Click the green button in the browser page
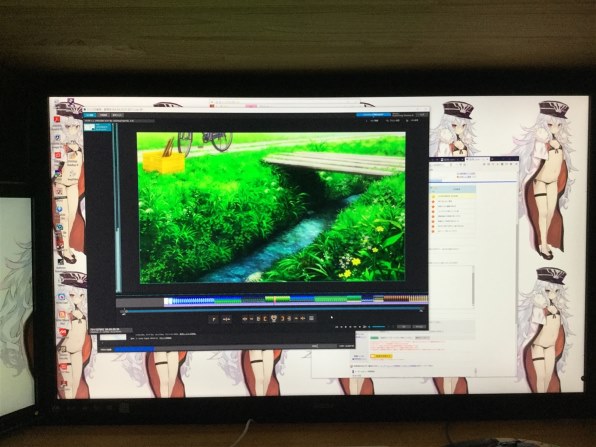This screenshot has height=447, width=596. tap(375, 338)
